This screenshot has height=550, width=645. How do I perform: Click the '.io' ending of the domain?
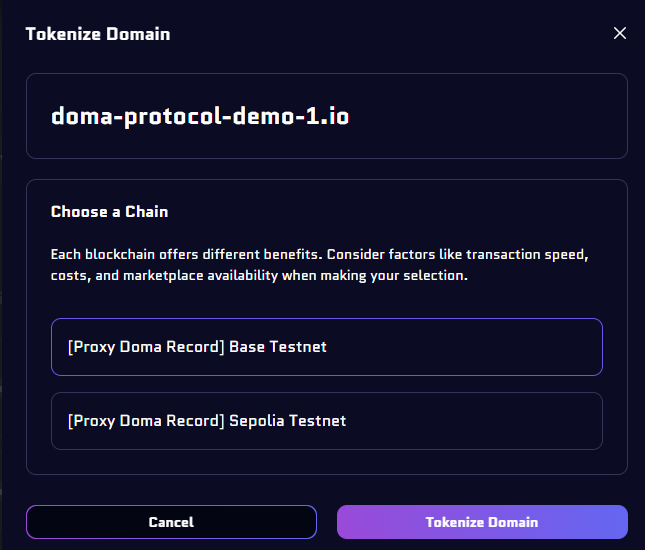pos(335,116)
